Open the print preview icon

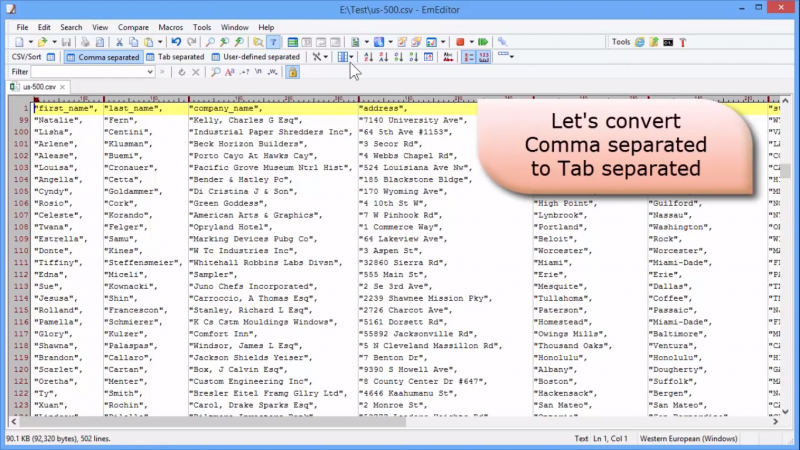click(100, 42)
